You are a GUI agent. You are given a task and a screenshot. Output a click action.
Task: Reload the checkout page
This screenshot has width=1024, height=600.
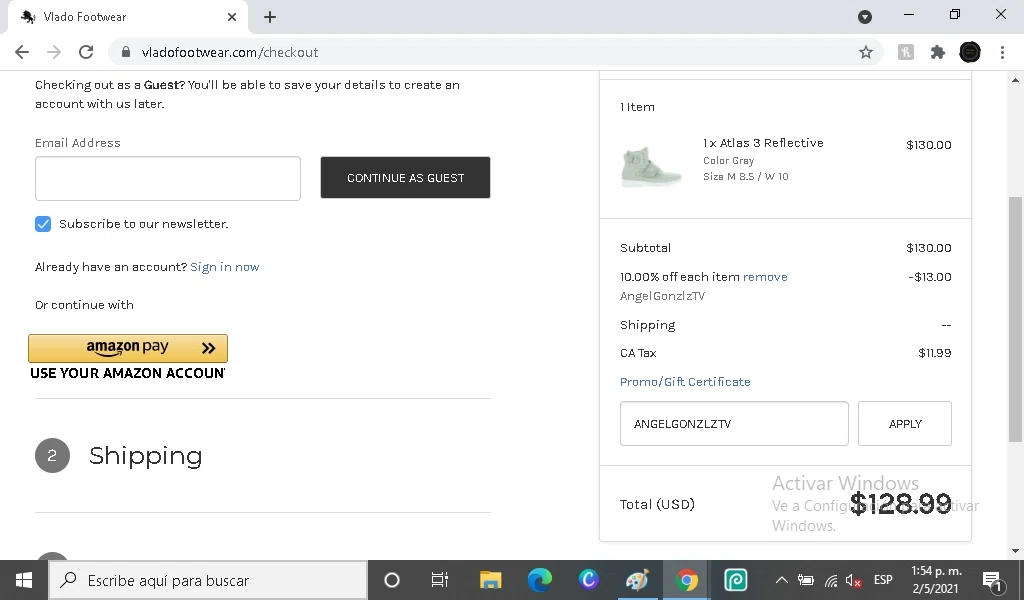pos(86,52)
